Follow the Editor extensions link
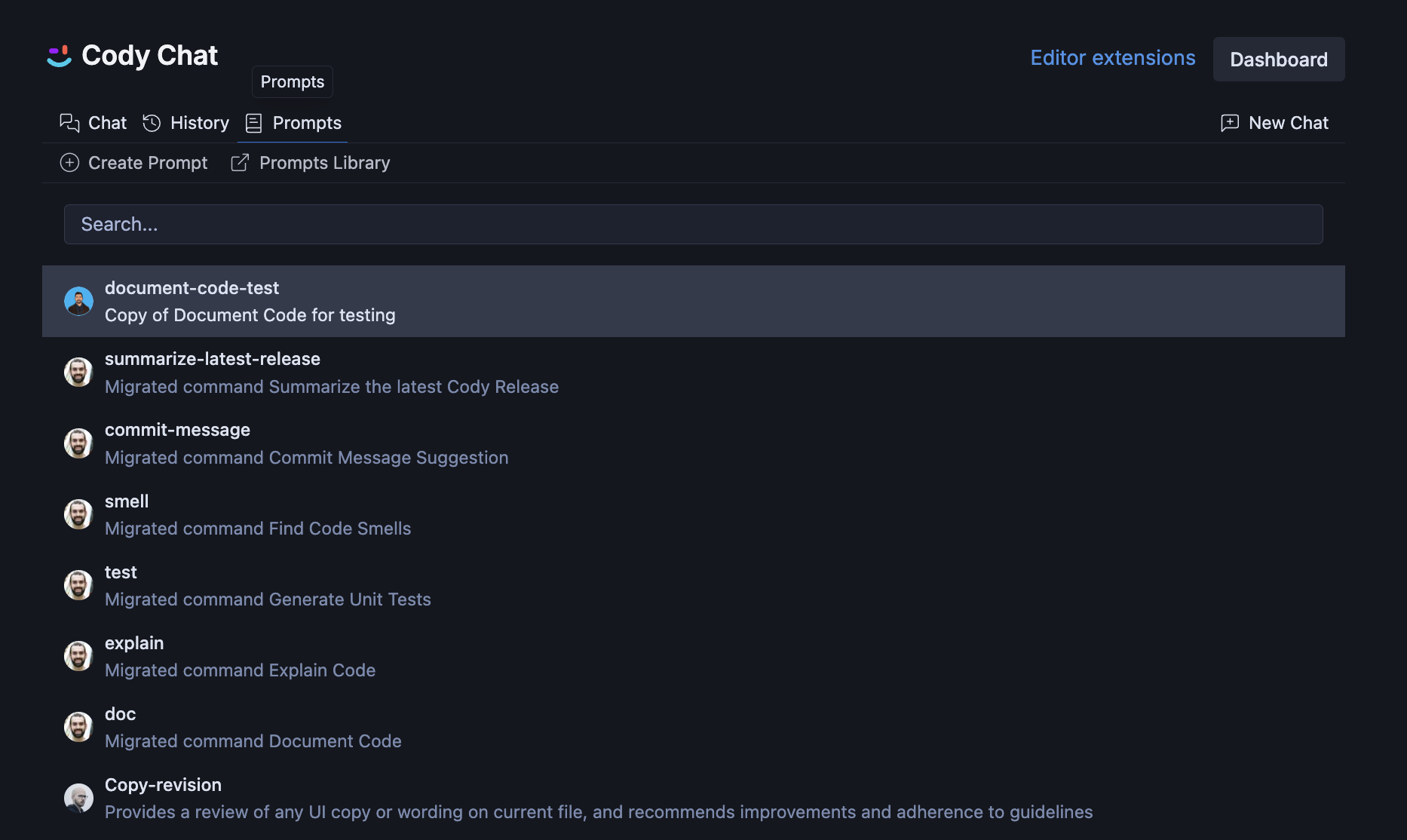Viewport: 1407px width, 840px height. 1113,58
